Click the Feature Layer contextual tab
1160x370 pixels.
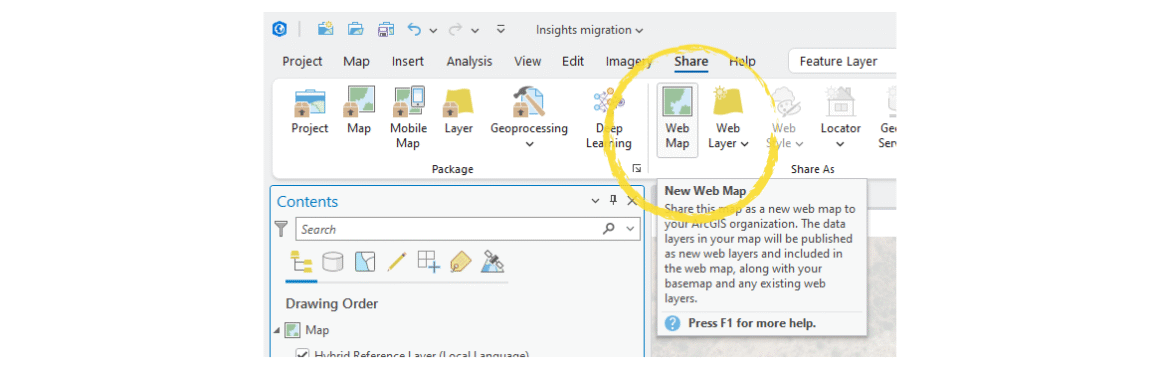click(838, 61)
